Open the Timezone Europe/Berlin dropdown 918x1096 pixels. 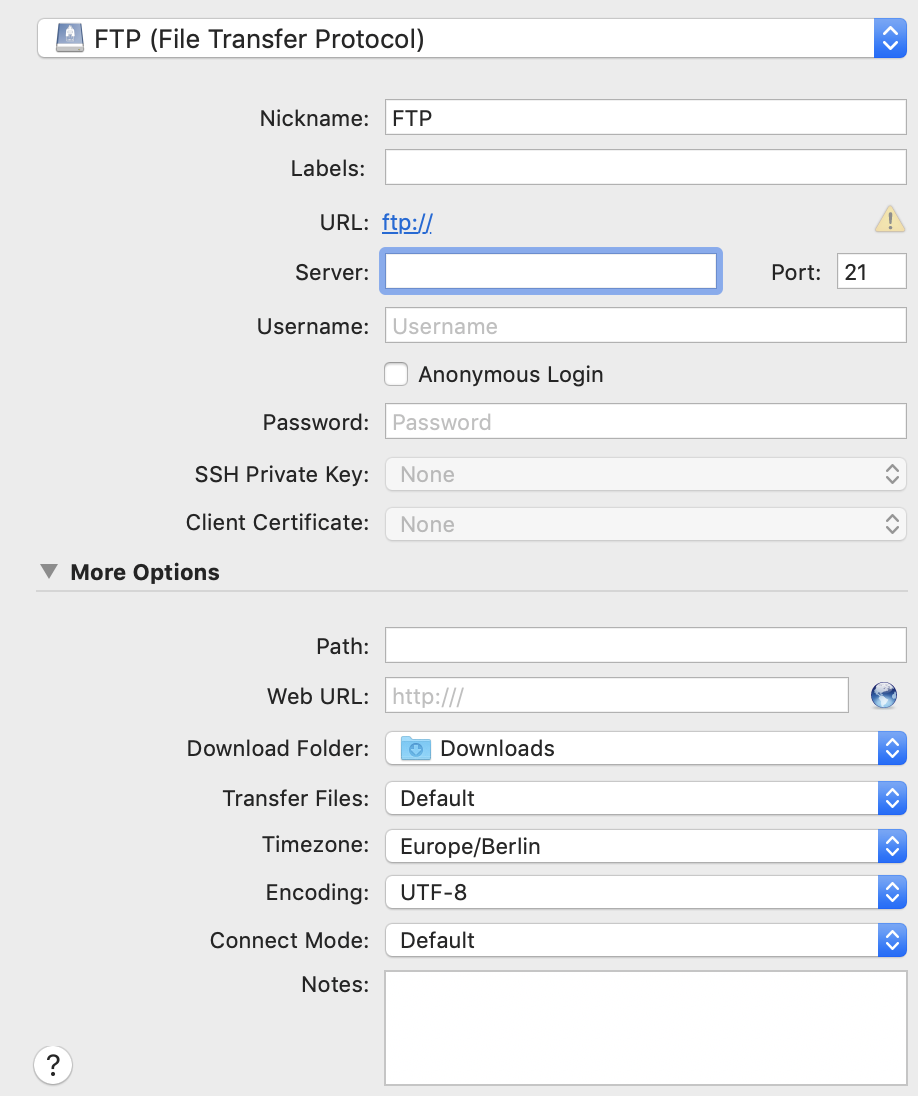click(645, 846)
